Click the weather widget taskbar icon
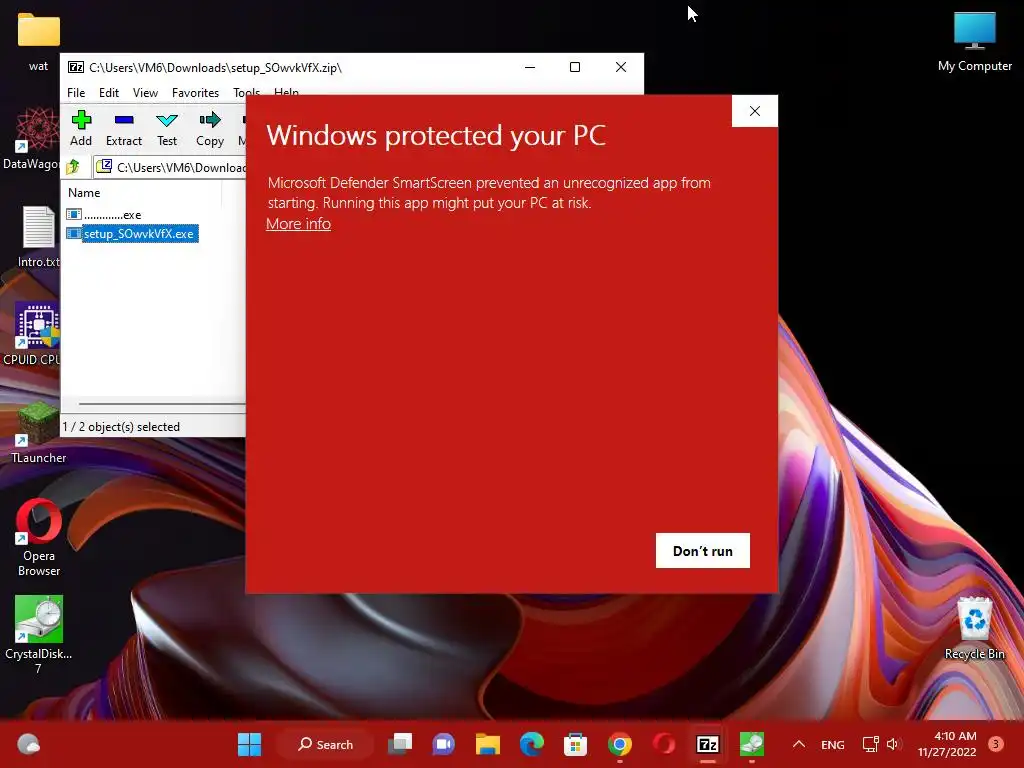The width and height of the screenshot is (1024, 768). click(x=28, y=744)
